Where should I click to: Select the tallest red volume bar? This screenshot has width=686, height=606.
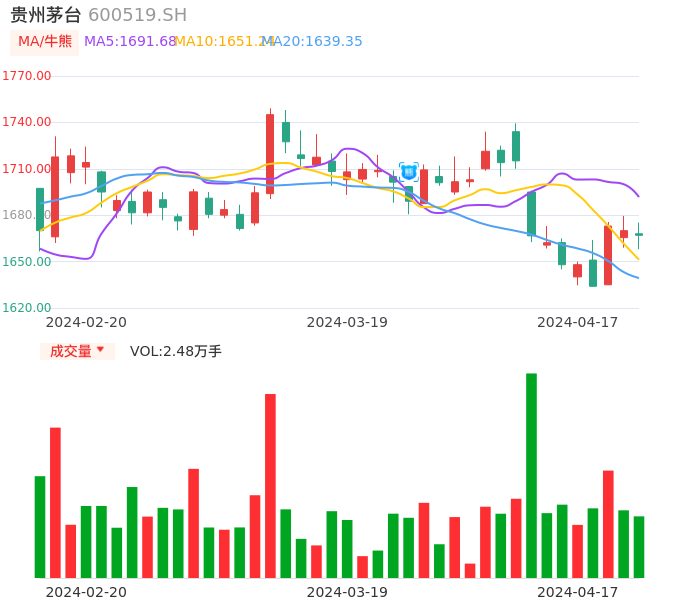click(x=270, y=485)
